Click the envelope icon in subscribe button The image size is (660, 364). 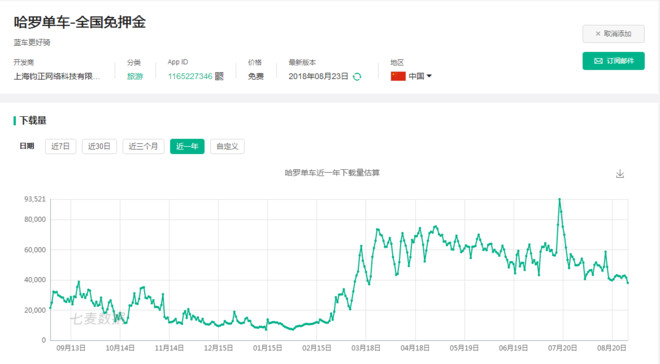click(x=598, y=61)
